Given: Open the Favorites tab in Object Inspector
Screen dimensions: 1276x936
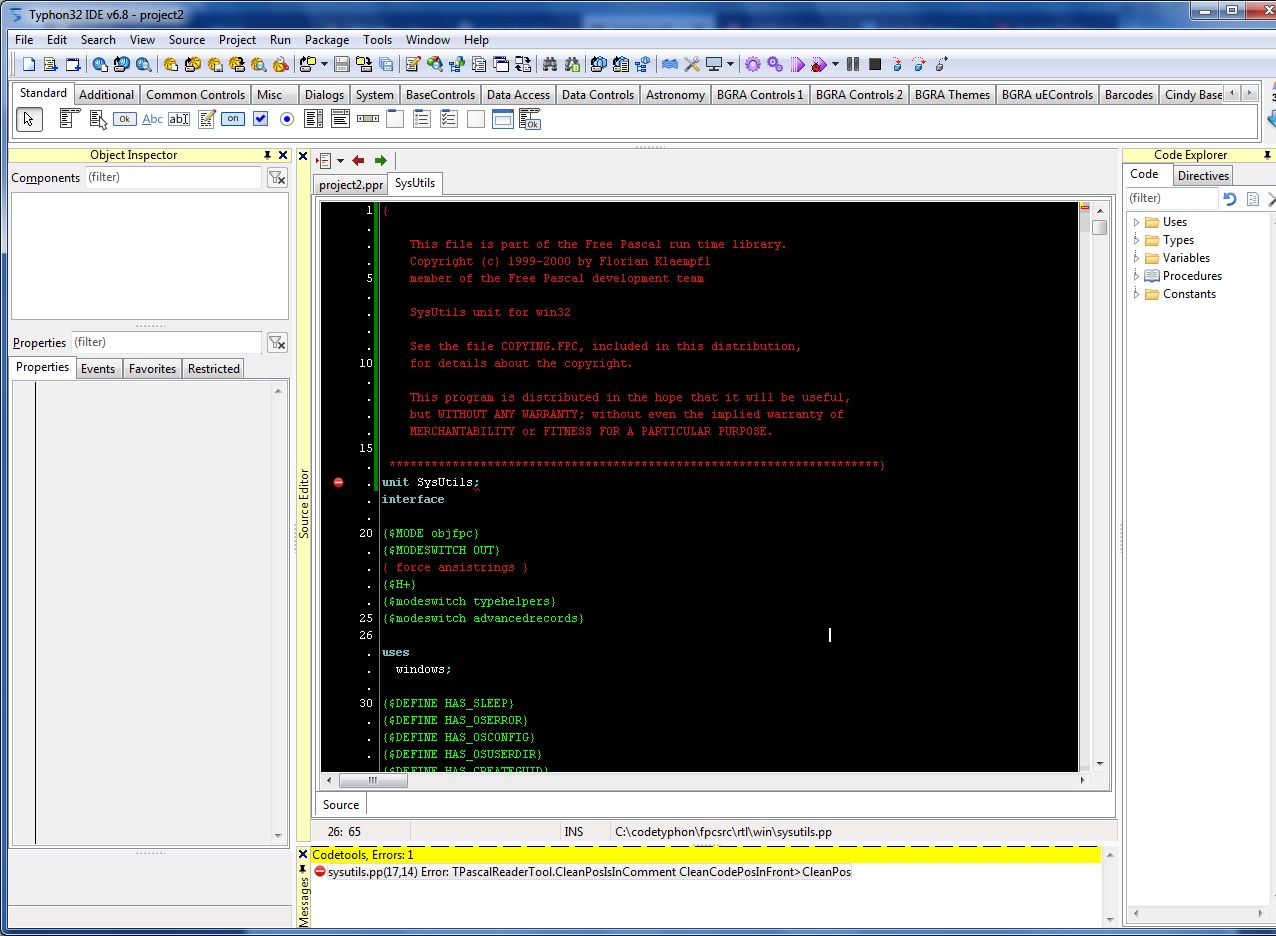Looking at the screenshot, I should point(152,369).
